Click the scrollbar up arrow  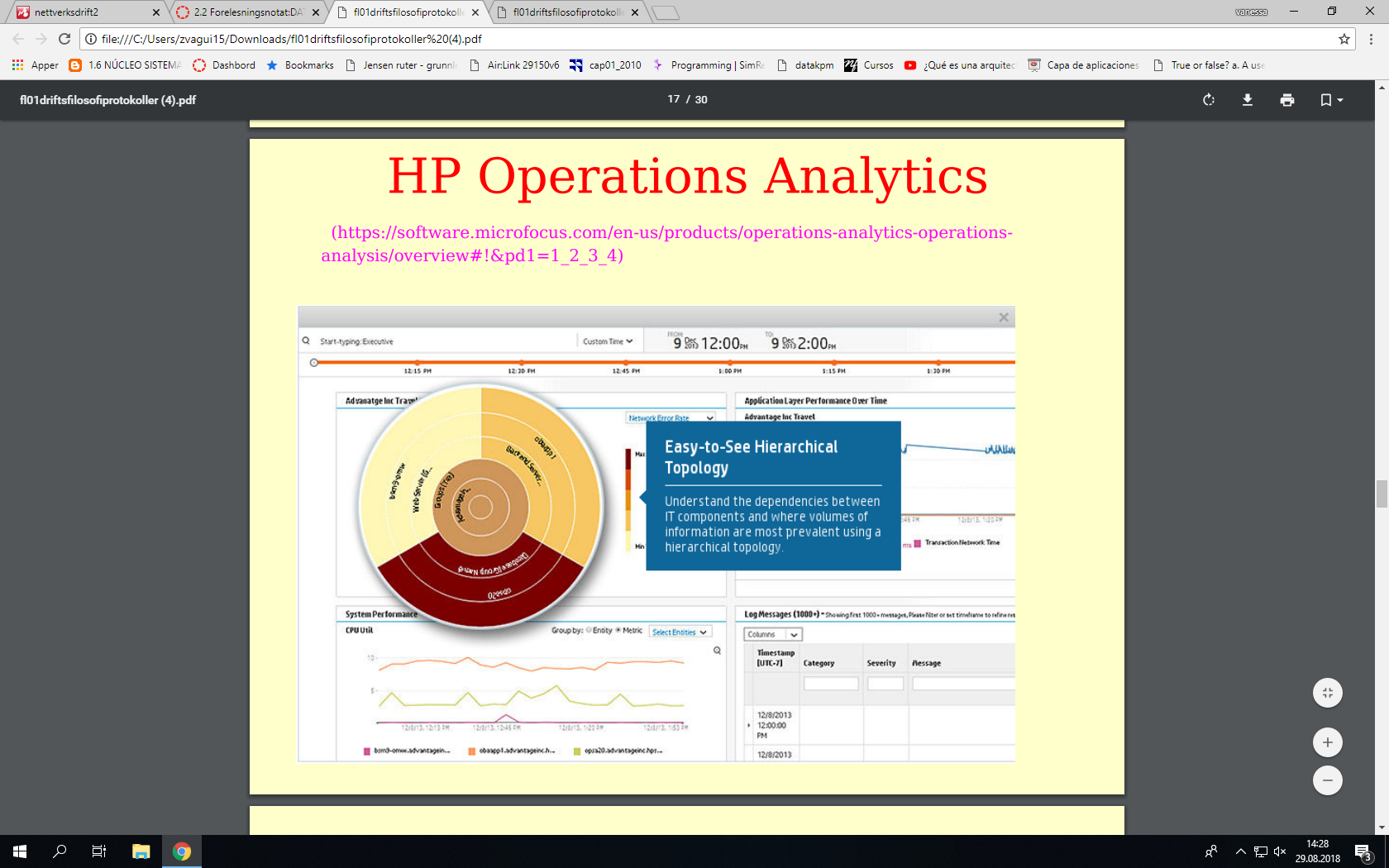[1382, 86]
